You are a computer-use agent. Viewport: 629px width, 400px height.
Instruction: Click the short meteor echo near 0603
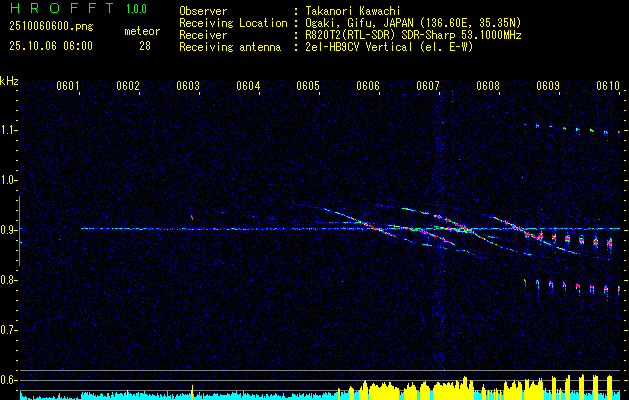coord(192,217)
